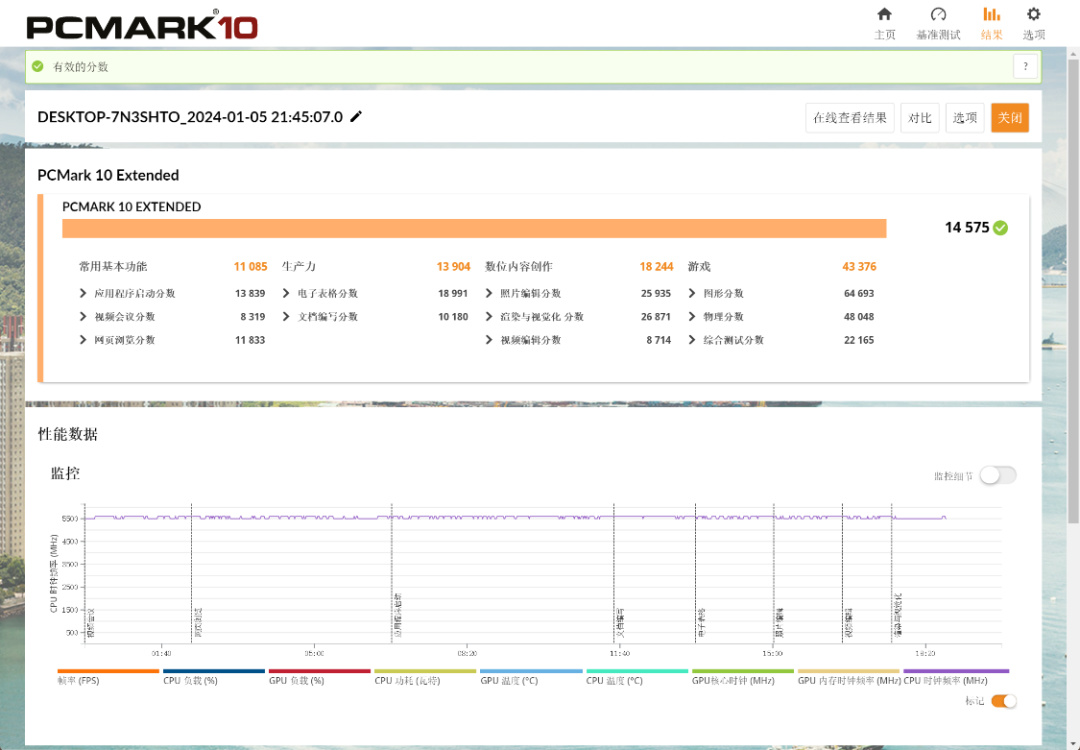This screenshot has height=750, width=1080.
Task: Expand 物理分数 row
Action: (x=692, y=317)
